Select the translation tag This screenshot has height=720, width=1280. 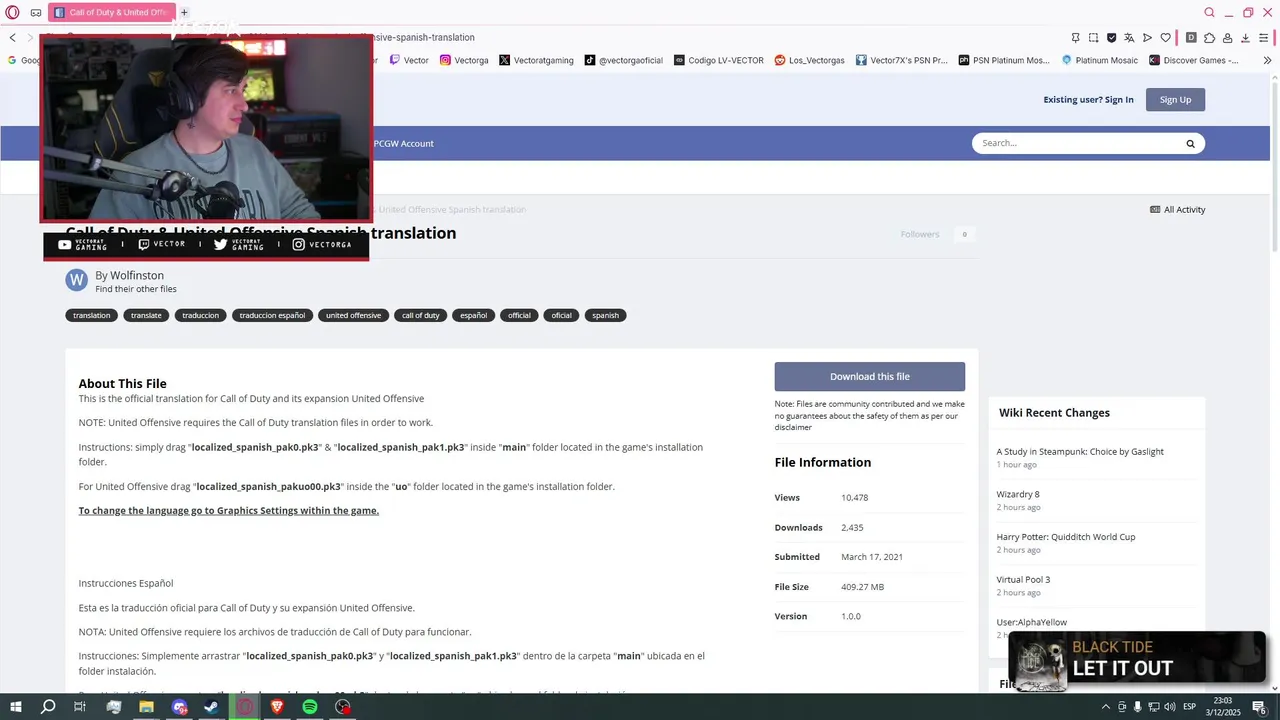pos(92,315)
